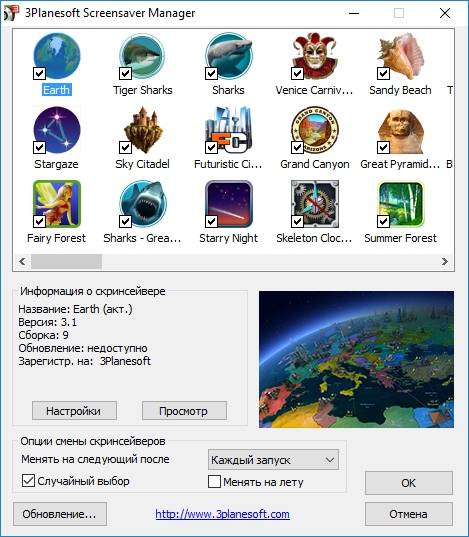Screen dimensions: 469x537
Task: Click the Earth label text
Action: click(57, 90)
